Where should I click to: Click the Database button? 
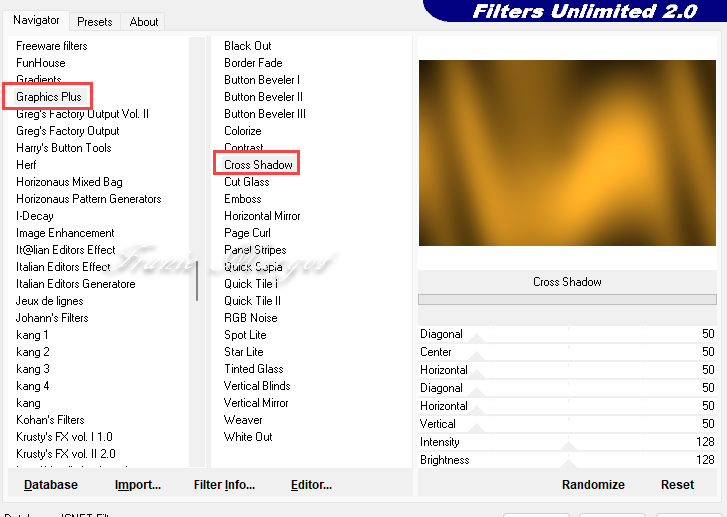click(x=51, y=485)
